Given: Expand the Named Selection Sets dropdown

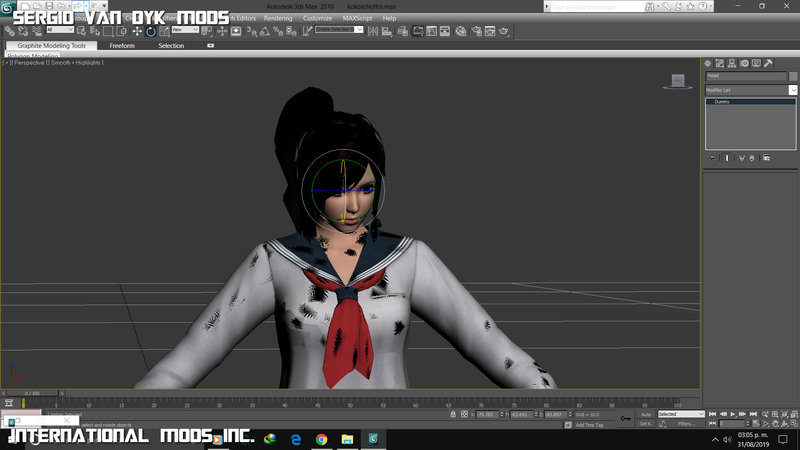Looking at the screenshot, I should pyautogui.click(x=359, y=30).
